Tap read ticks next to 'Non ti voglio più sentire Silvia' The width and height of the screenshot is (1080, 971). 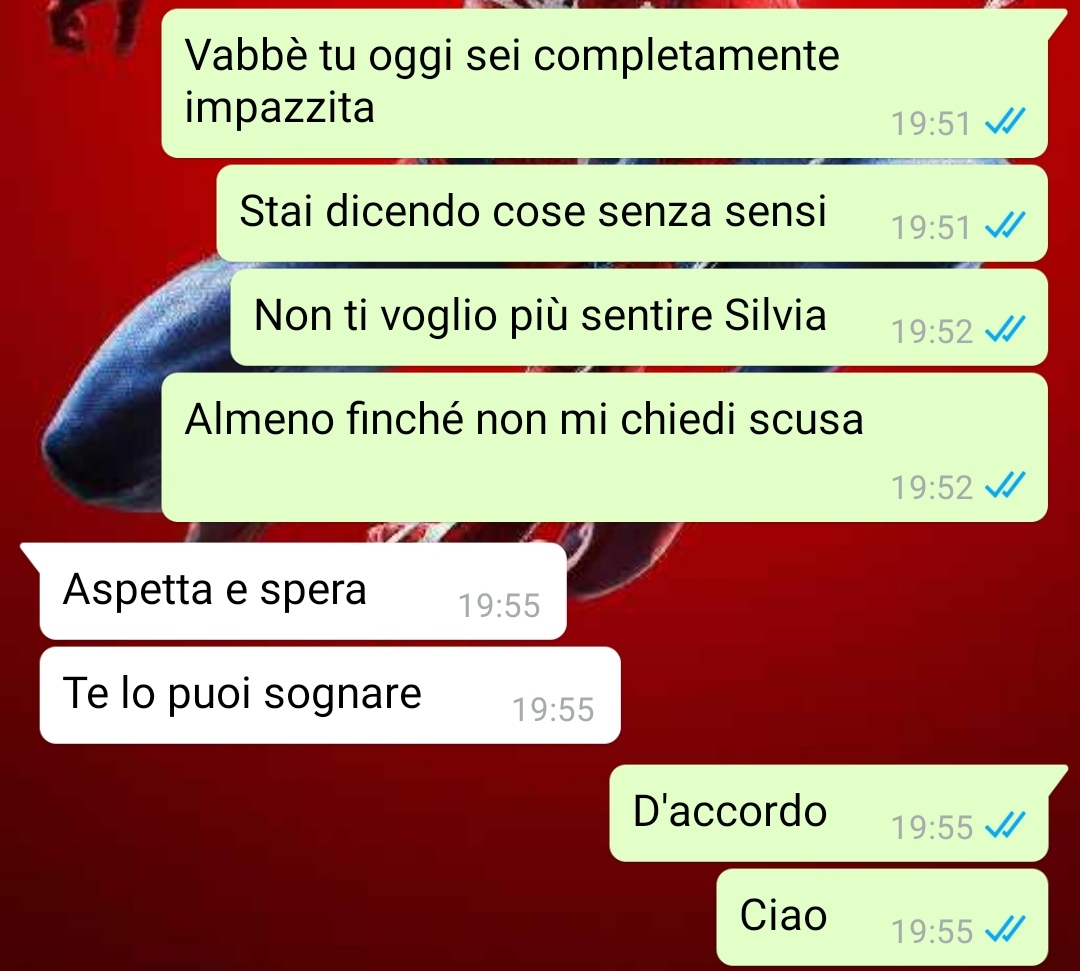point(1005,328)
